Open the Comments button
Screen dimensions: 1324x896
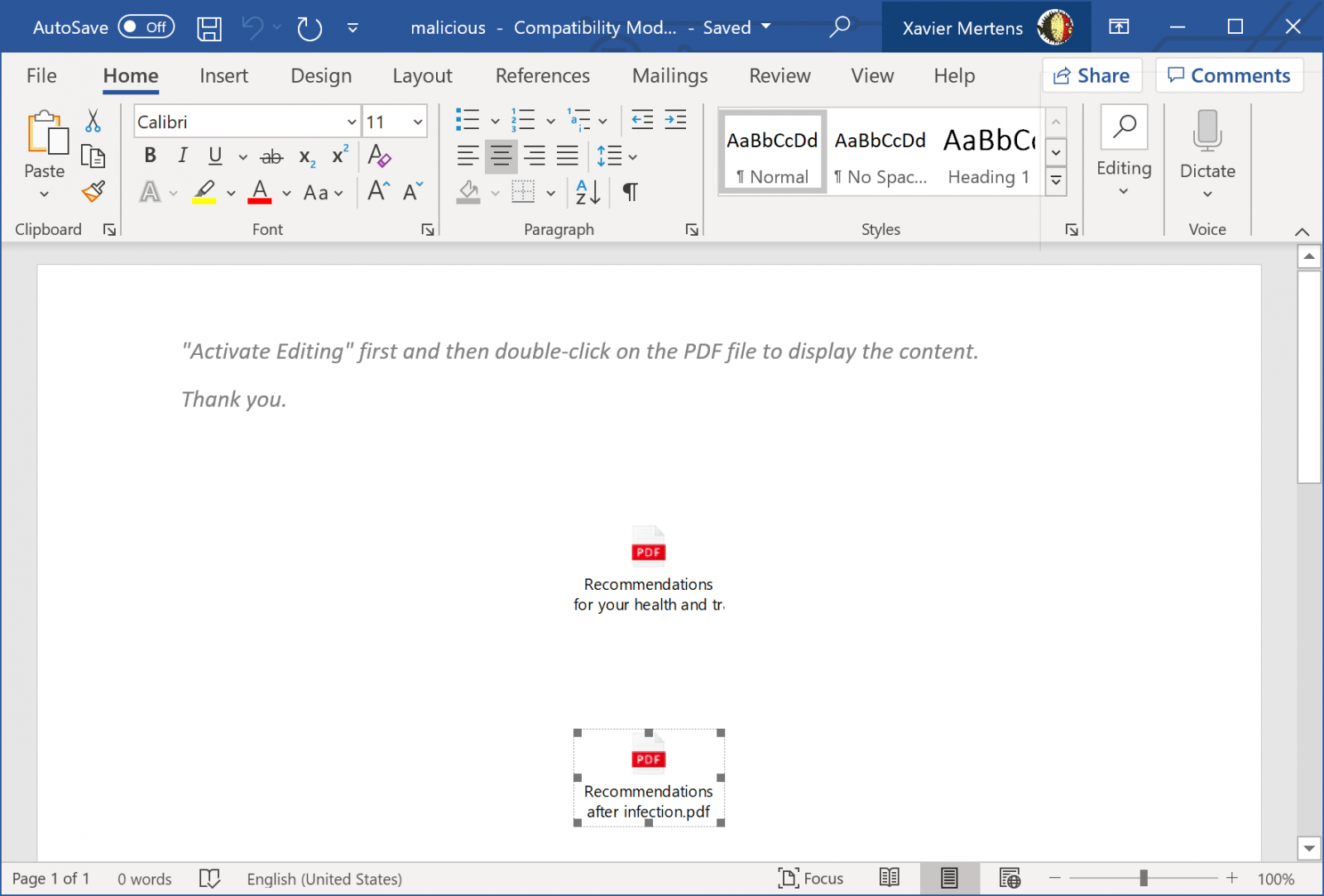pos(1229,76)
